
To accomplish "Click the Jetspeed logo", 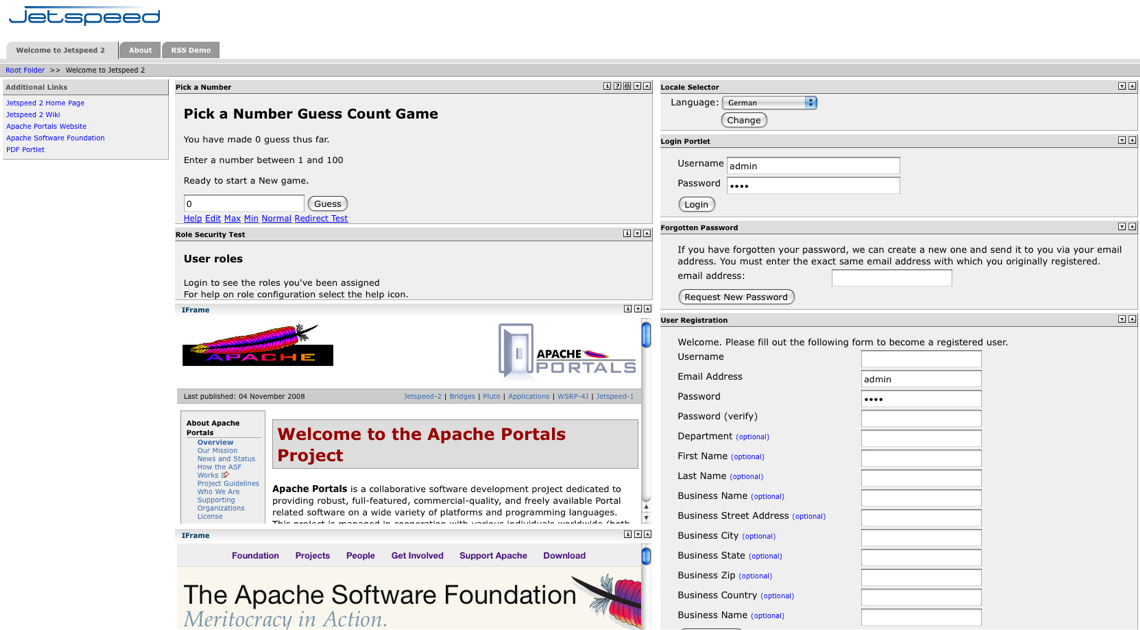I will point(84,17).
